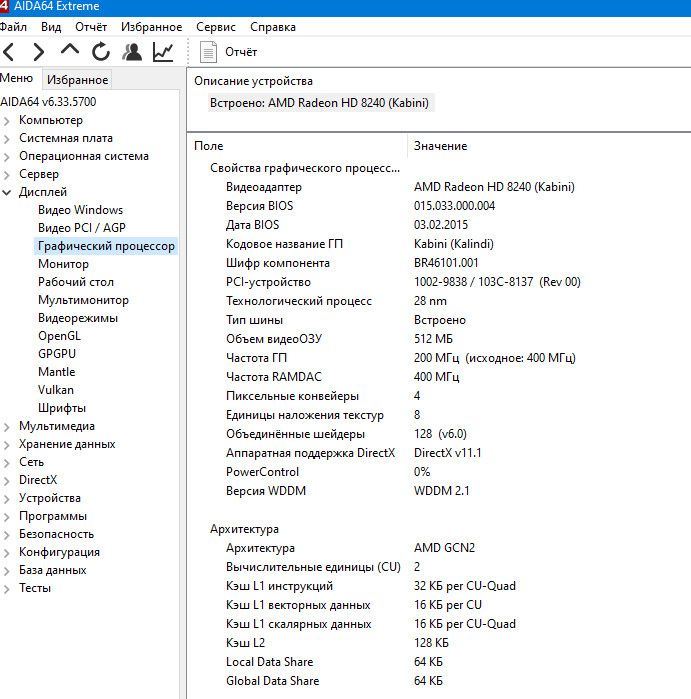Open the user management icon in the toolbar
This screenshot has width=691, height=699.
click(132, 52)
